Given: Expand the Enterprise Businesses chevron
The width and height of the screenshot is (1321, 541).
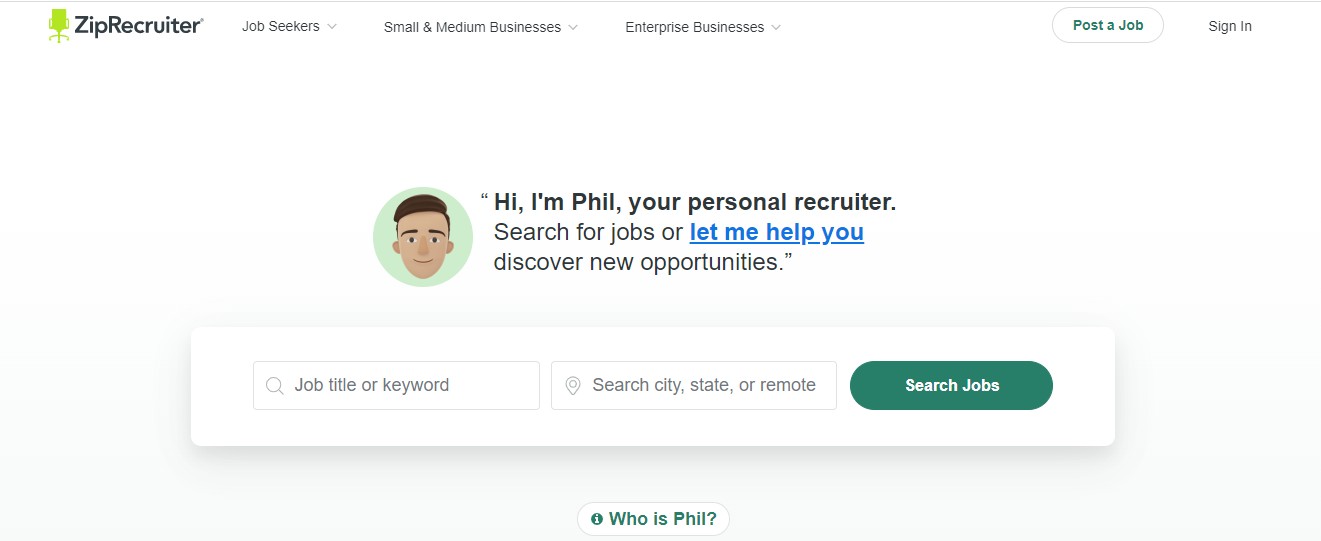Looking at the screenshot, I should point(776,28).
